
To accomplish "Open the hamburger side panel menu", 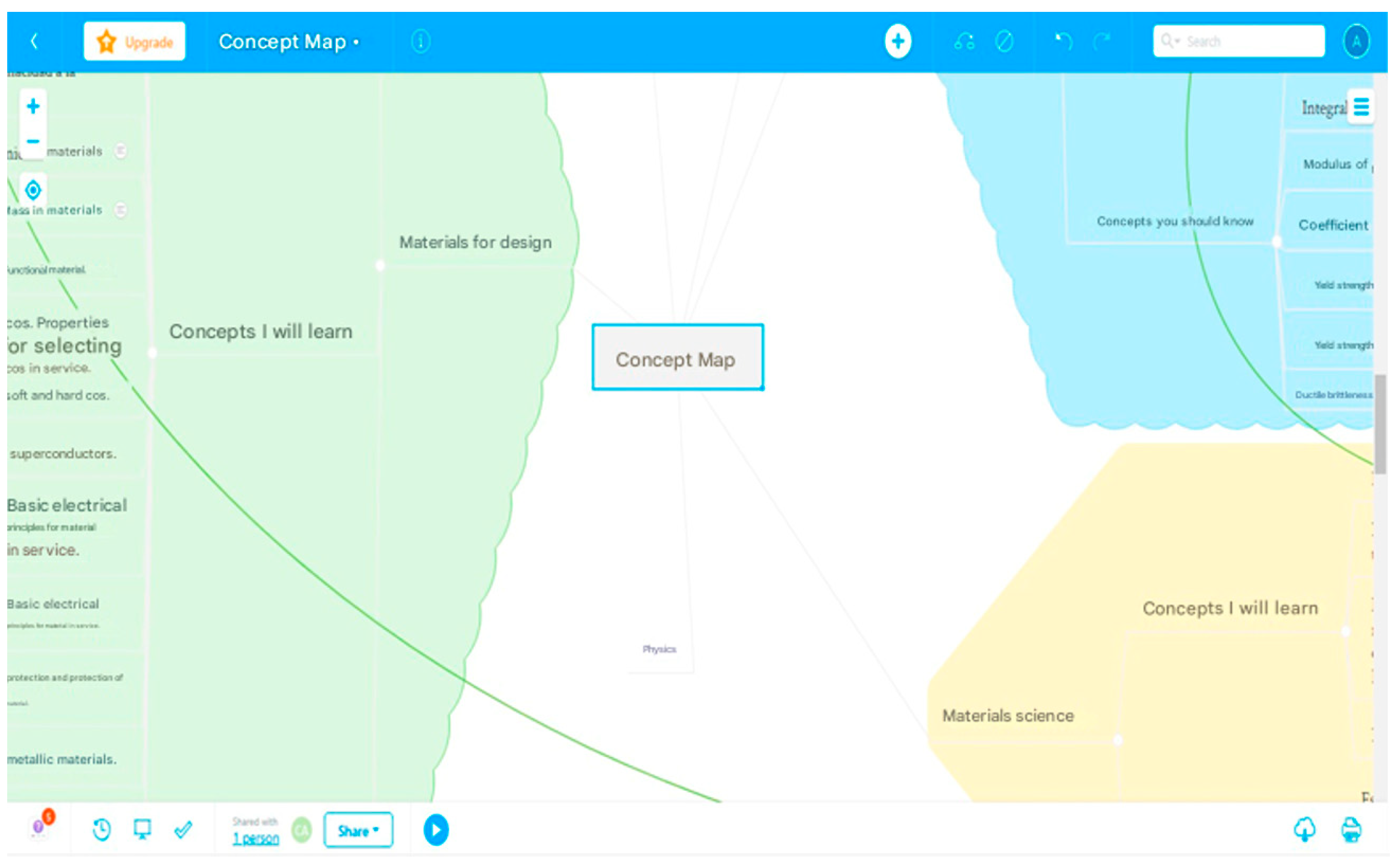I will 1361,107.
